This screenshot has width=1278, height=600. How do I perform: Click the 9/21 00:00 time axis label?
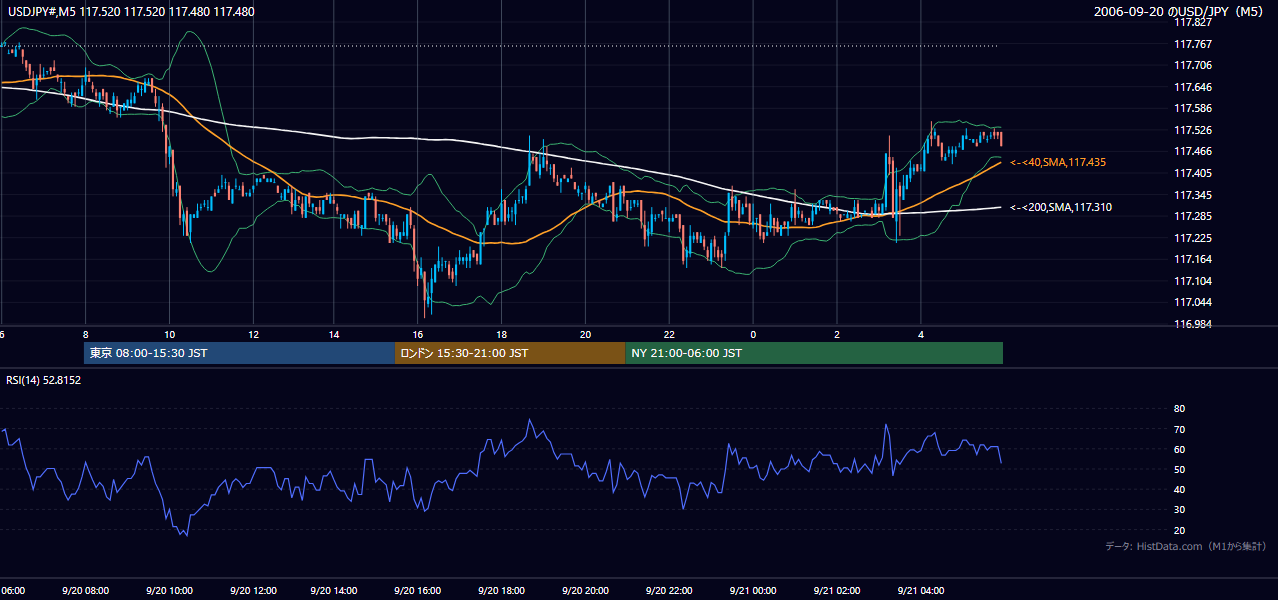(x=752, y=590)
